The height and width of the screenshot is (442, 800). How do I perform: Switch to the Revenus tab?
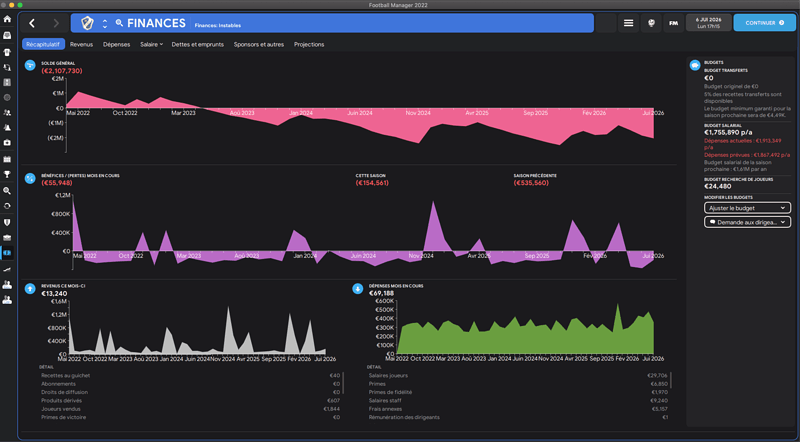click(81, 44)
